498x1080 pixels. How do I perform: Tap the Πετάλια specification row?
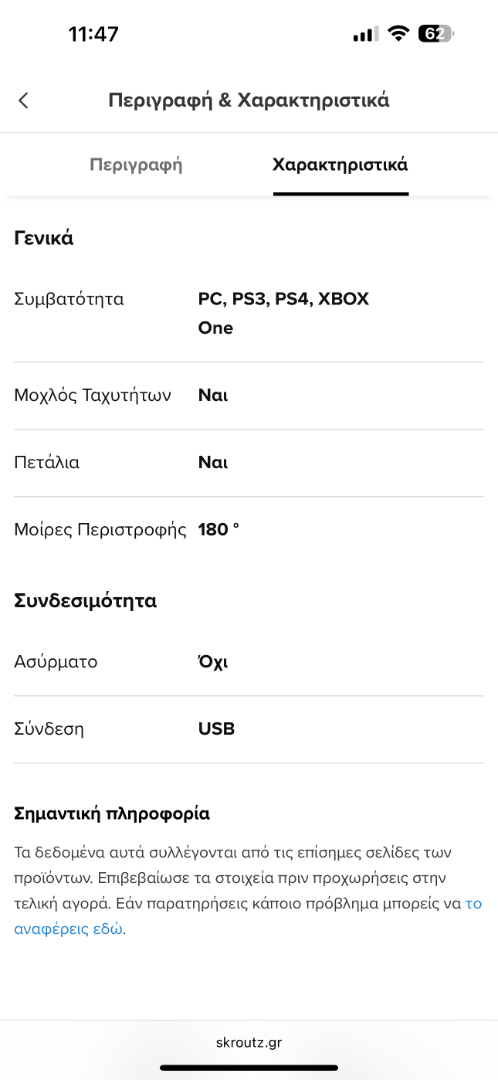[249, 463]
